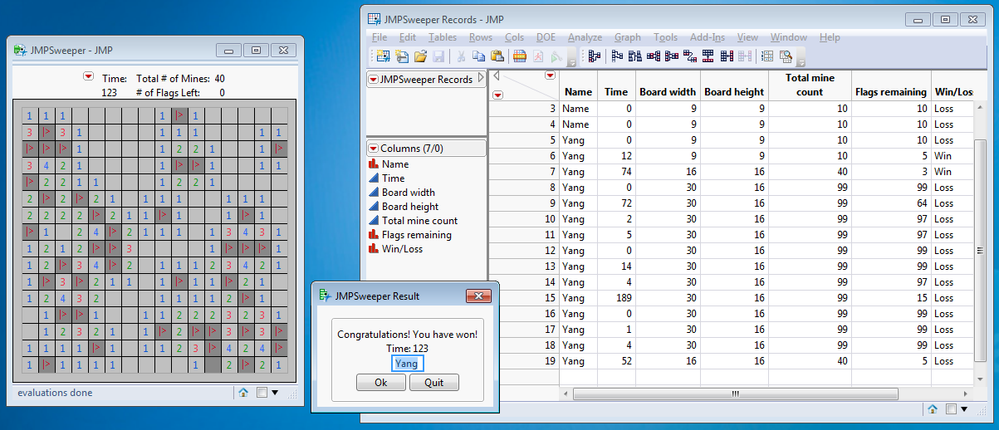The image size is (999, 430).
Task: Open the Tables menu
Action: [442, 38]
